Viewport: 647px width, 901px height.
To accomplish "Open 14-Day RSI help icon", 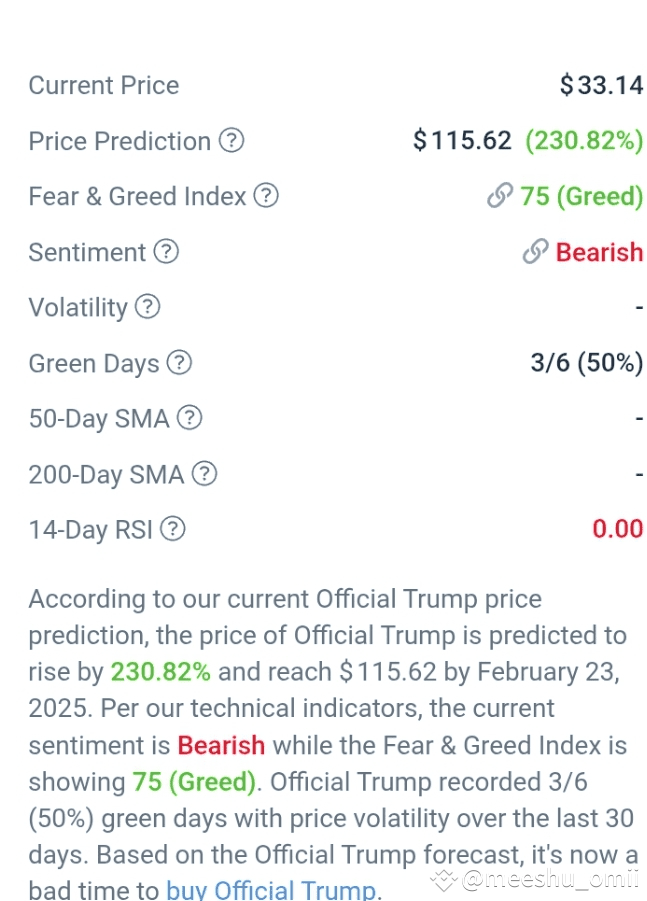I will tap(173, 529).
